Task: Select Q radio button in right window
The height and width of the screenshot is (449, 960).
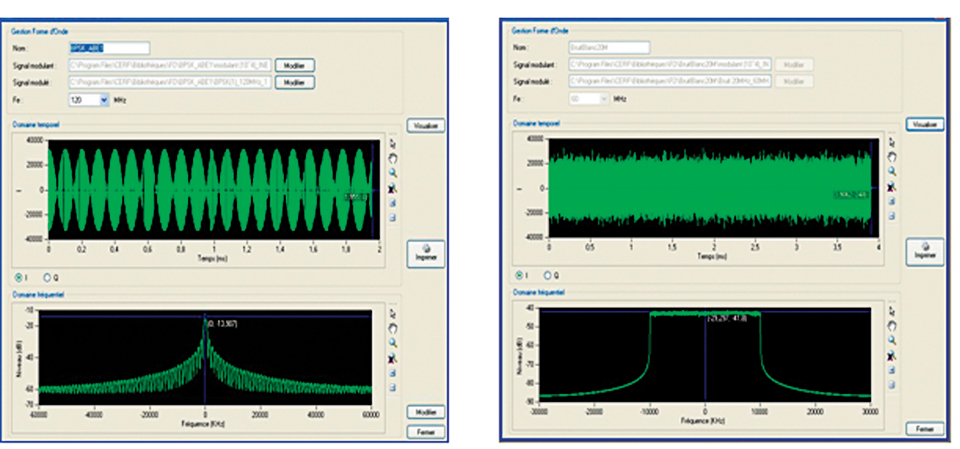Action: tap(546, 275)
